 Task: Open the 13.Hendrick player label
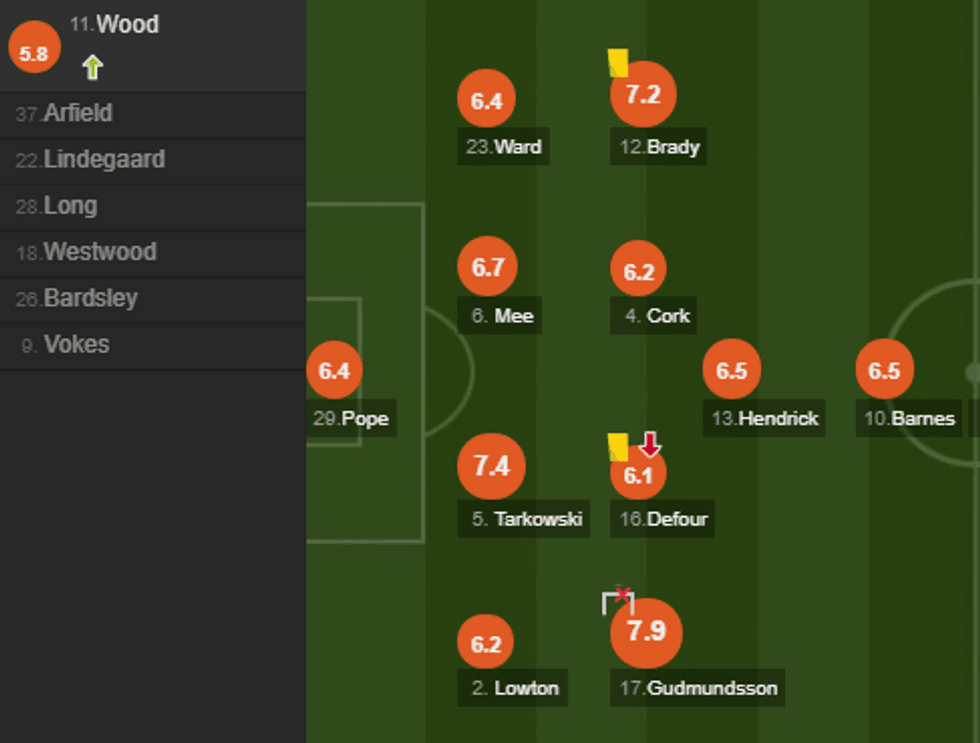click(x=765, y=419)
